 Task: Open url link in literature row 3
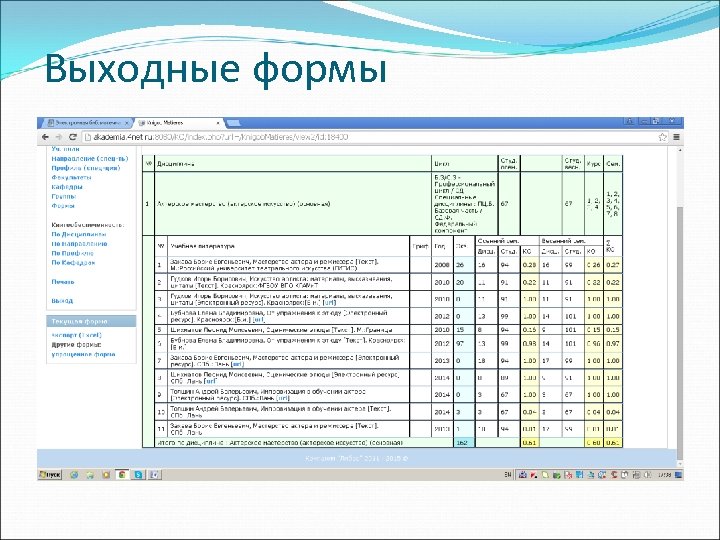click(x=329, y=303)
